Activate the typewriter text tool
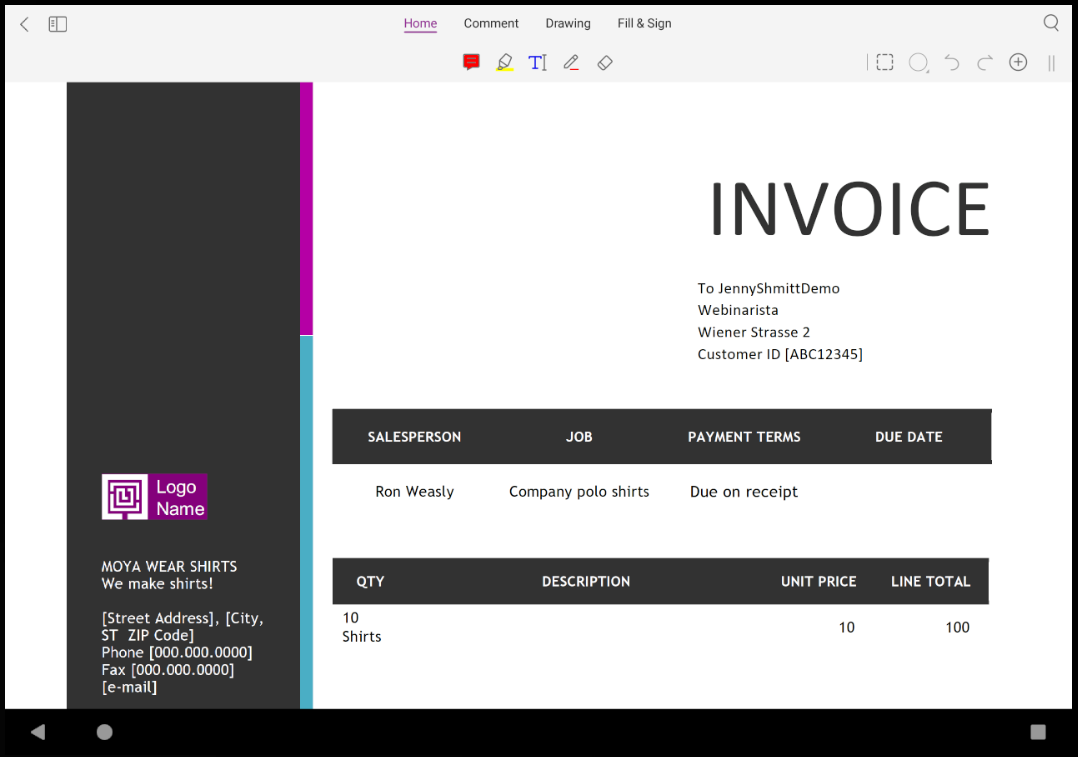This screenshot has height=757, width=1078. coord(538,63)
